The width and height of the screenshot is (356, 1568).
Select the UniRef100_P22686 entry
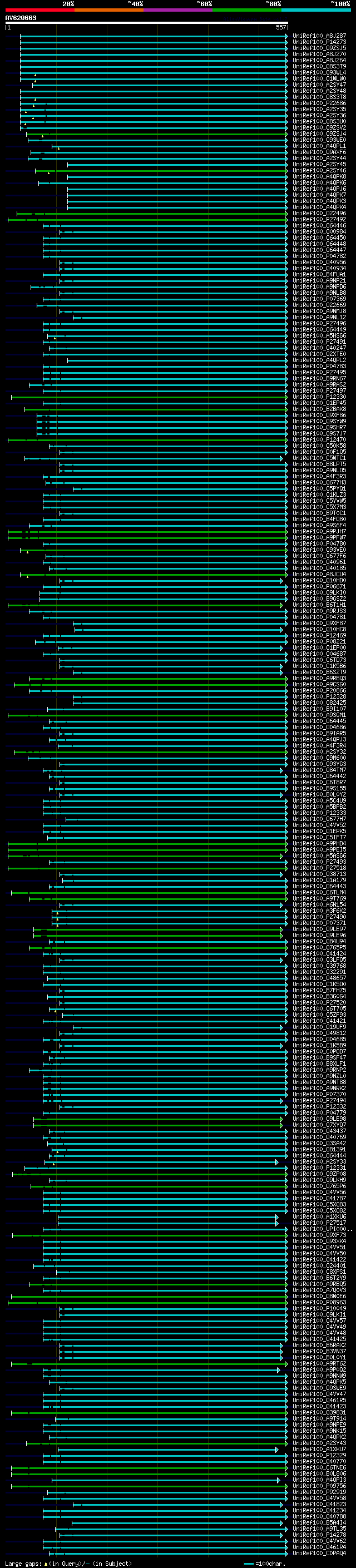319,103
